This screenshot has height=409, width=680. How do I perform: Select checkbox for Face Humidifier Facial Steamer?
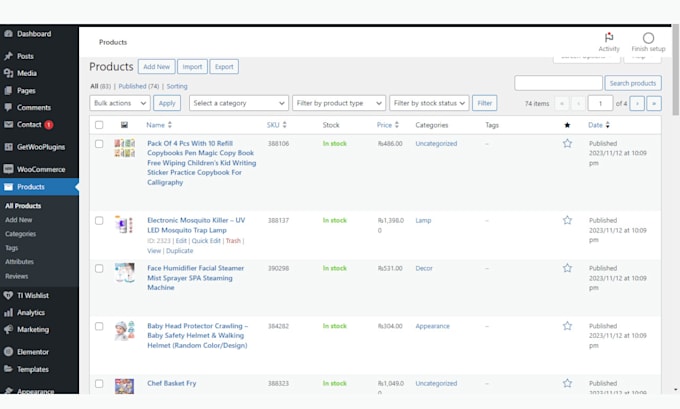(99, 268)
